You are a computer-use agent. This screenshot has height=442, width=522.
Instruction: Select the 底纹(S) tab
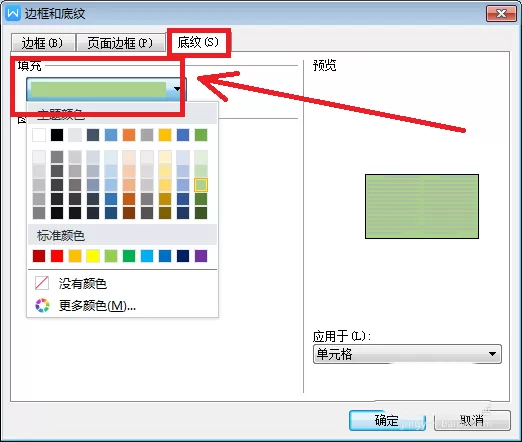(x=198, y=42)
